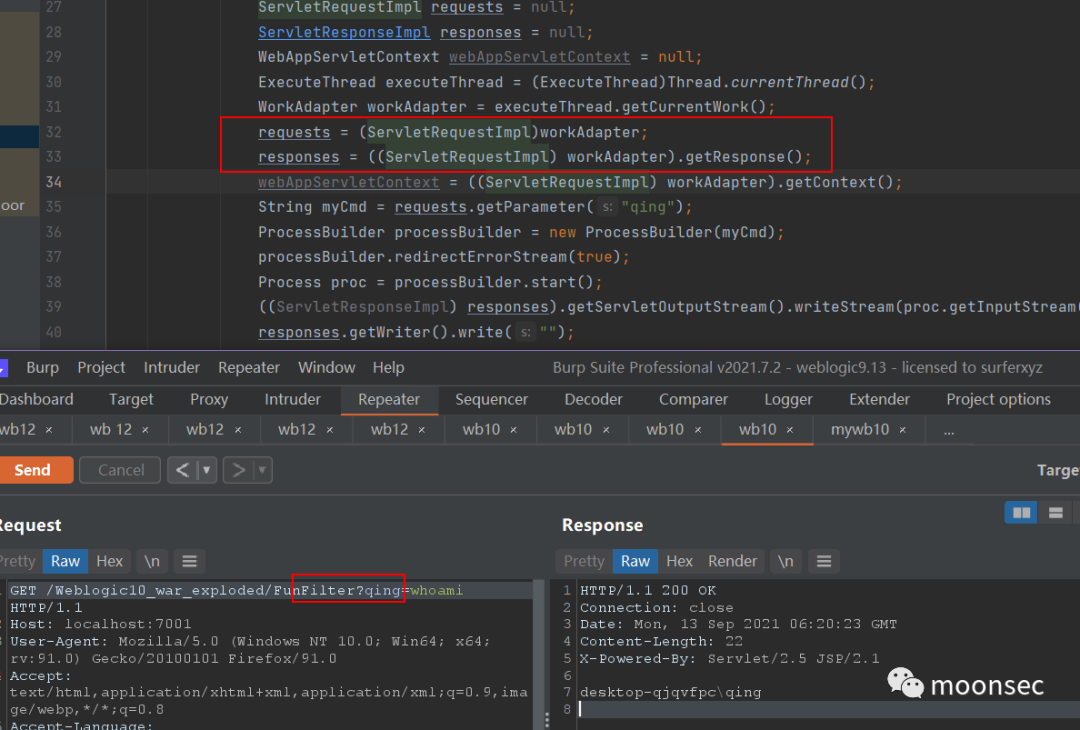Click 'ExecuteThread executeThread' on line 30
The width and height of the screenshot is (1080, 730).
380,82
